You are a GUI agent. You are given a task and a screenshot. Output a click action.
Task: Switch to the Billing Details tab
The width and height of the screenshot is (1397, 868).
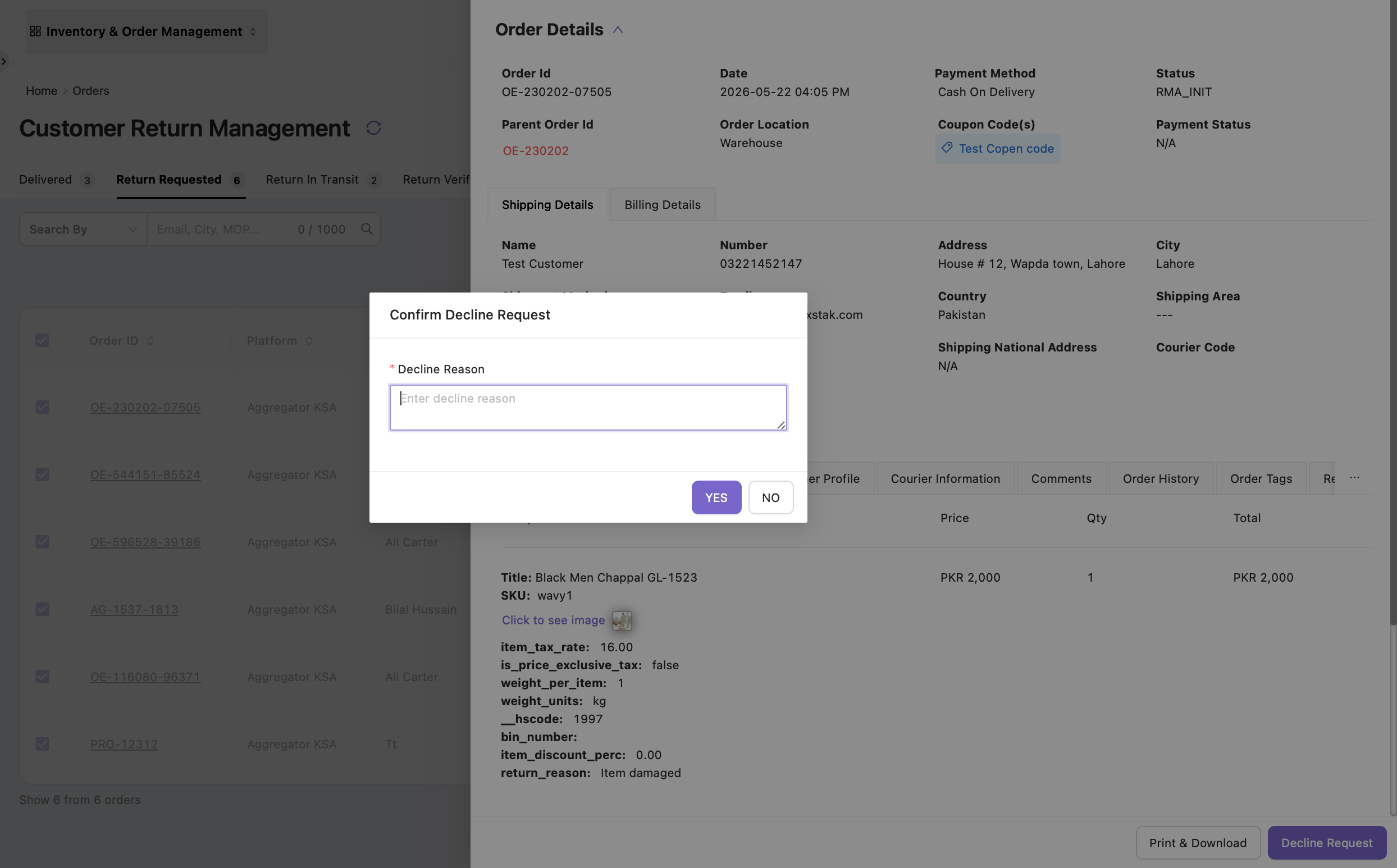tap(663, 205)
